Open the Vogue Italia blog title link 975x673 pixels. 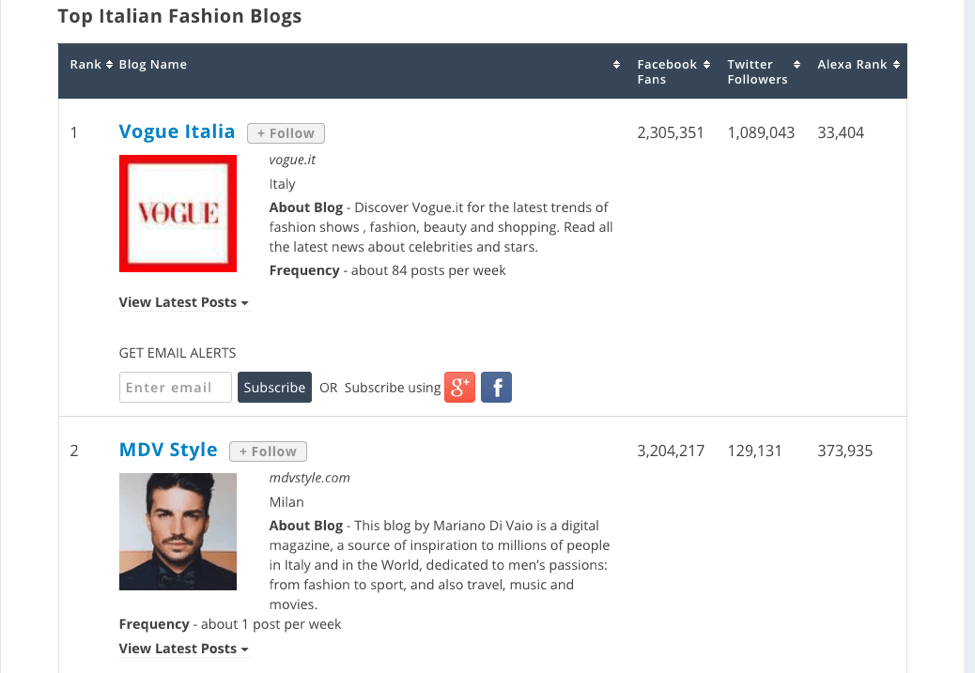point(177,132)
